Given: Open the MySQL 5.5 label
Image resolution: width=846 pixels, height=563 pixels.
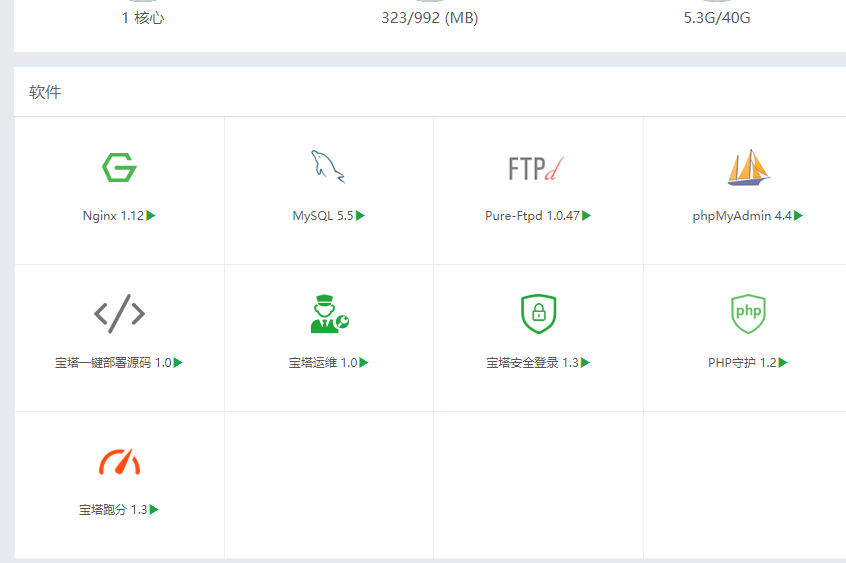Looking at the screenshot, I should click(323, 216).
